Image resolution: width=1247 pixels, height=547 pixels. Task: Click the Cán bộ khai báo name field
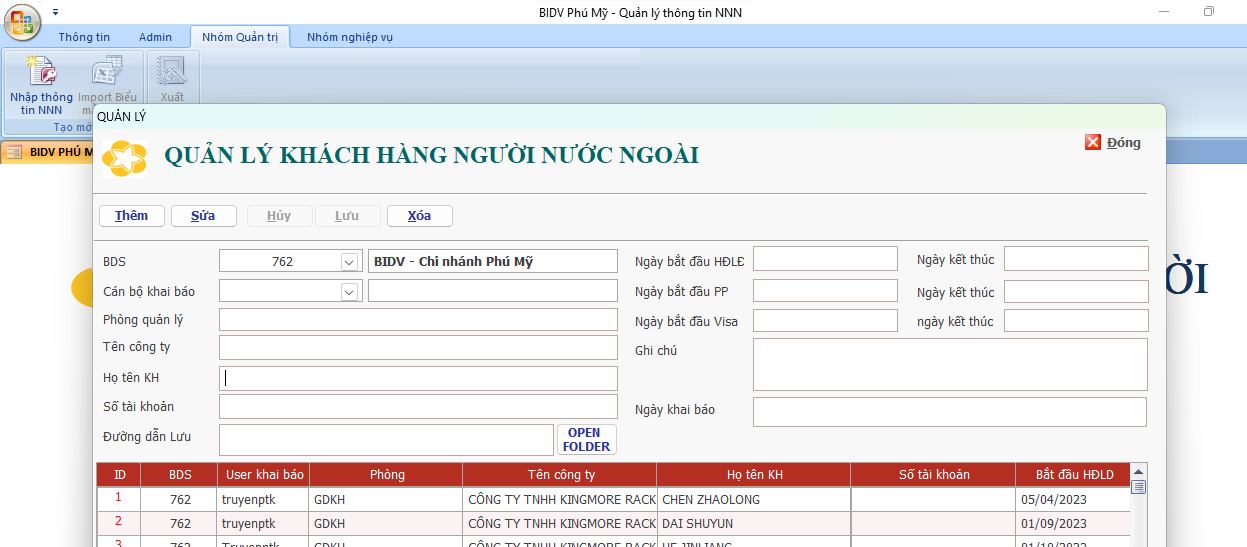[493, 291]
